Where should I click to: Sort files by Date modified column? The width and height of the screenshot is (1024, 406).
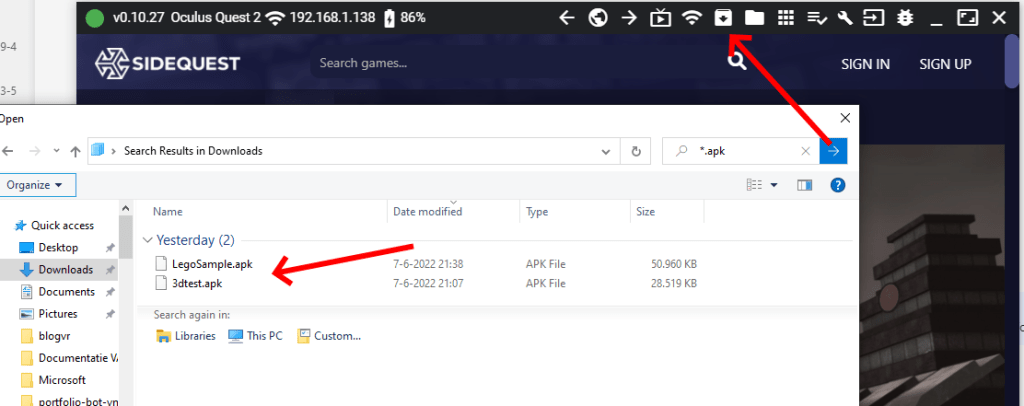click(x=428, y=211)
